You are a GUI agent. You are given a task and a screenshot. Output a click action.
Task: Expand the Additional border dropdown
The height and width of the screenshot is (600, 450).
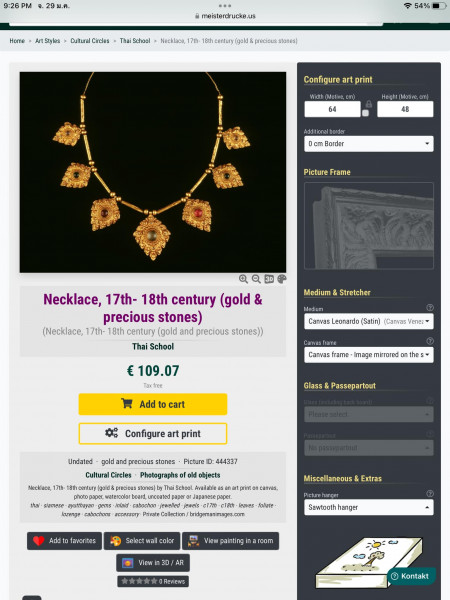[368, 144]
